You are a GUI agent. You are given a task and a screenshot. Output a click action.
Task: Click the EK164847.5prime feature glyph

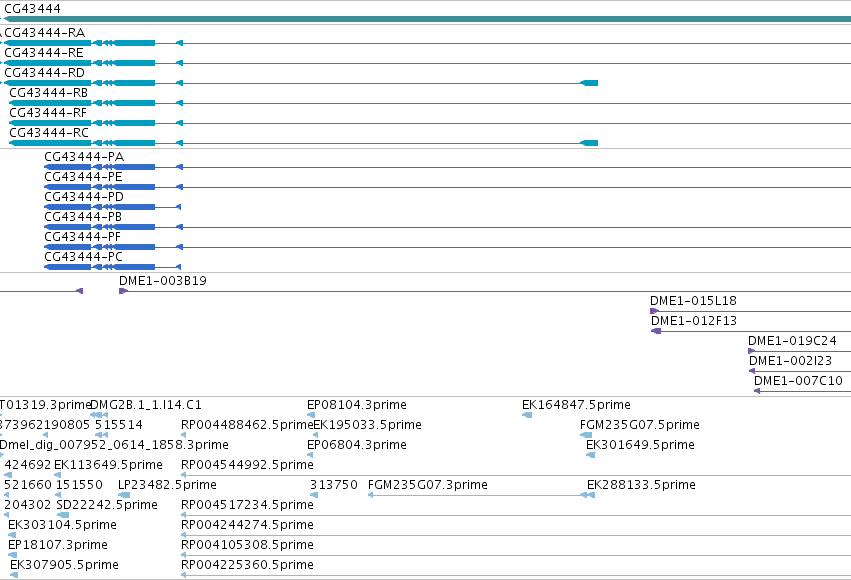pos(527,416)
